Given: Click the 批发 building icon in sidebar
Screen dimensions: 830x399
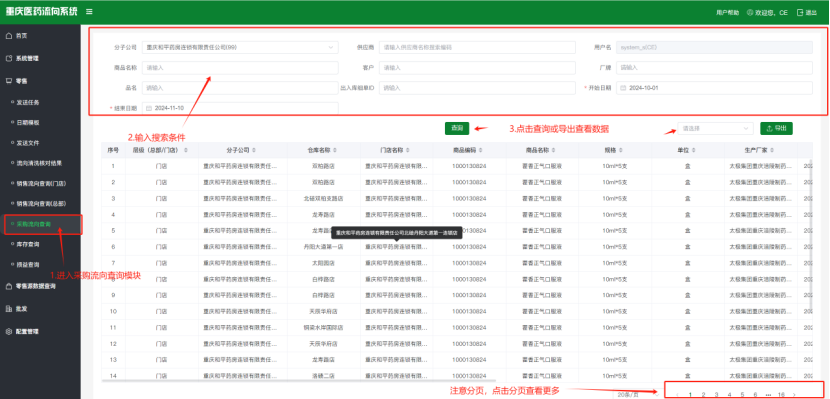Looking at the screenshot, I should click(8, 309).
